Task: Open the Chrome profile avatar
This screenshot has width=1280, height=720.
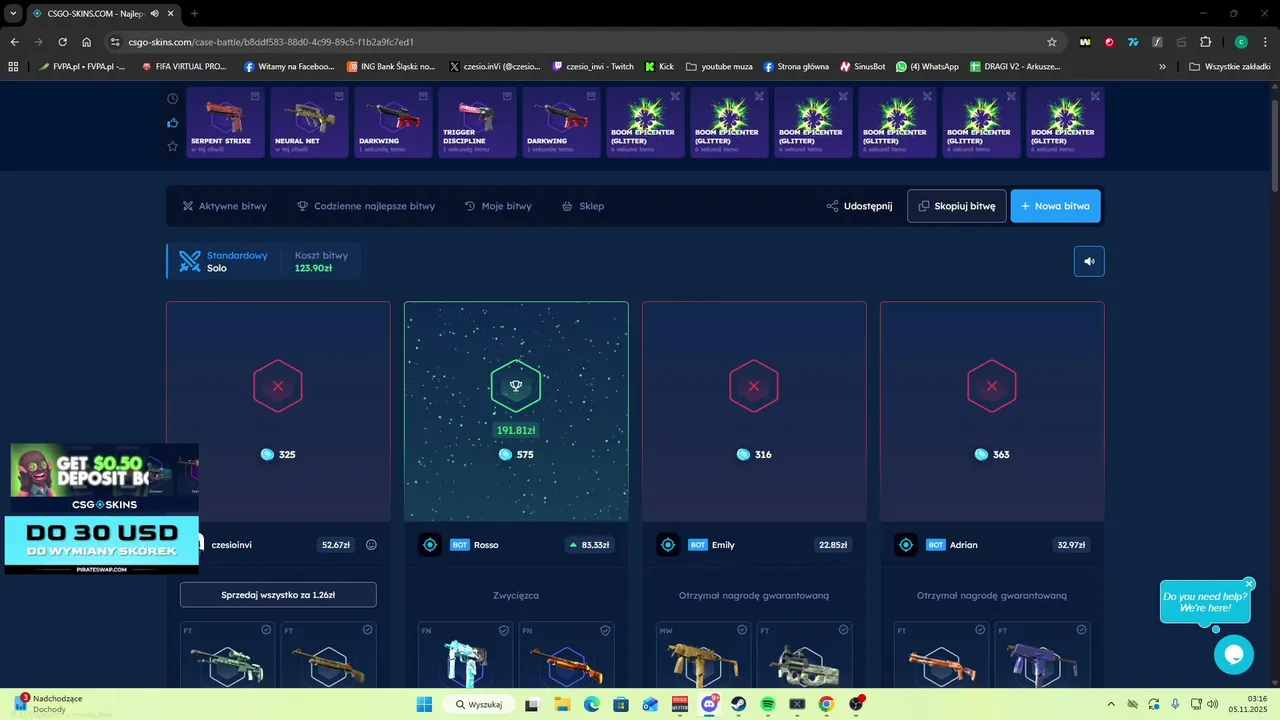Action: coord(1241,42)
